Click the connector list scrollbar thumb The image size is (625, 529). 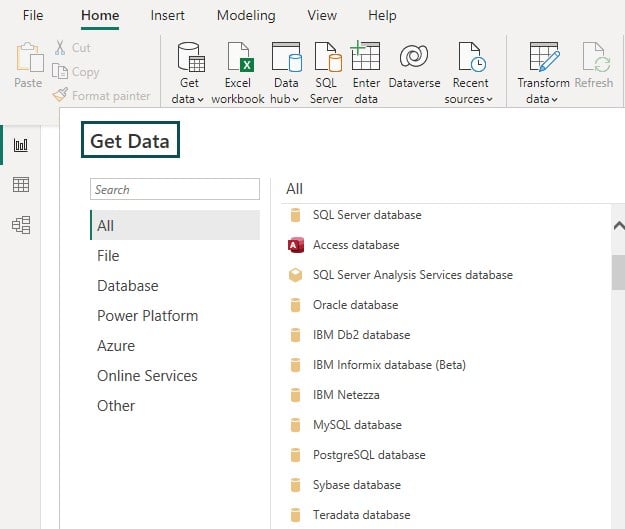coord(619,273)
